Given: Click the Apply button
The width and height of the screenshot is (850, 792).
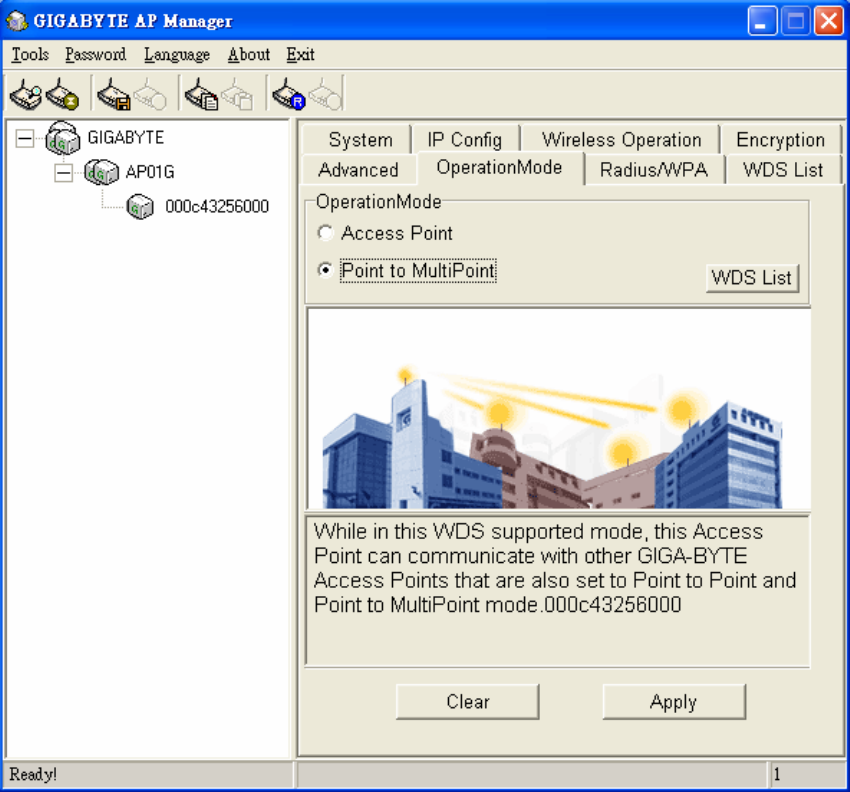Looking at the screenshot, I should click(x=674, y=701).
